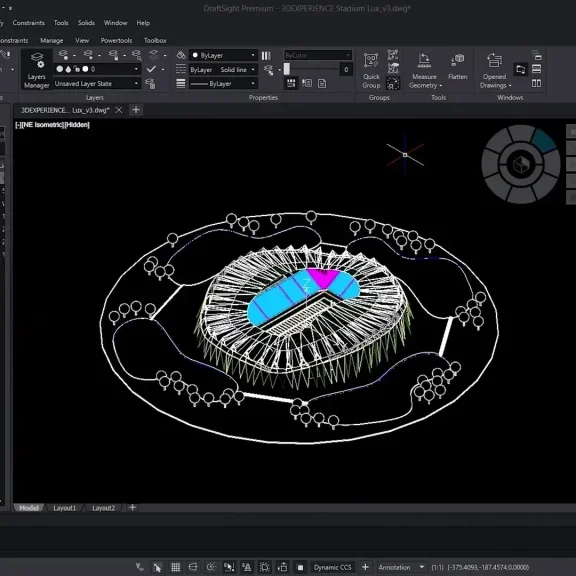This screenshot has height=576, width=576.
Task: Add a new sheet with plus button
Action: click(133, 507)
